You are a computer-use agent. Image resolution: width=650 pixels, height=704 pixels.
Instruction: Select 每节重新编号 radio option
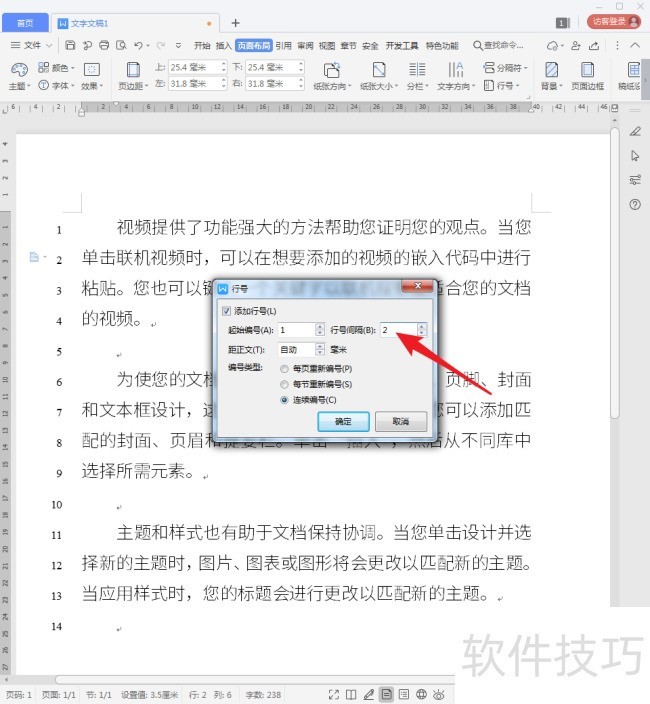284,384
